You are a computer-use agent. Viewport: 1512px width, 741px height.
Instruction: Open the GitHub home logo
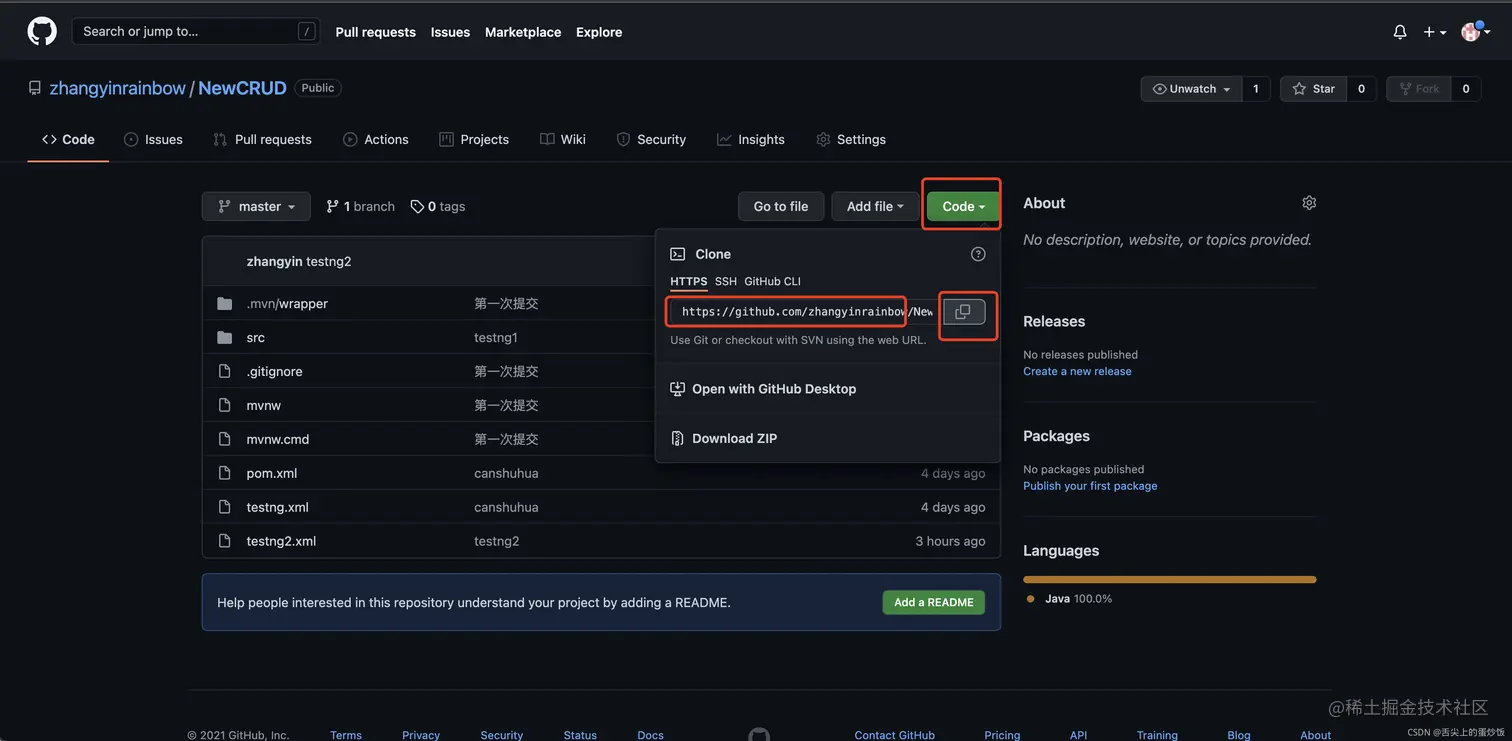(42, 31)
